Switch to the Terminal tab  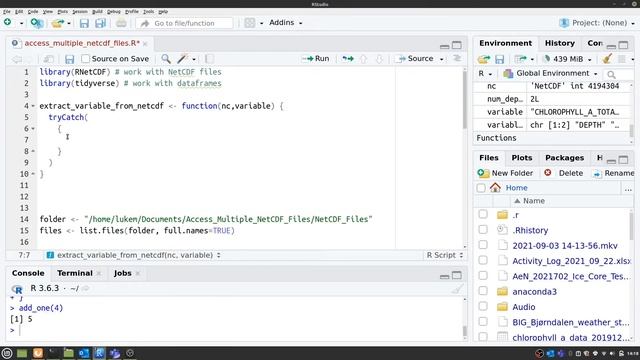[x=75, y=273]
